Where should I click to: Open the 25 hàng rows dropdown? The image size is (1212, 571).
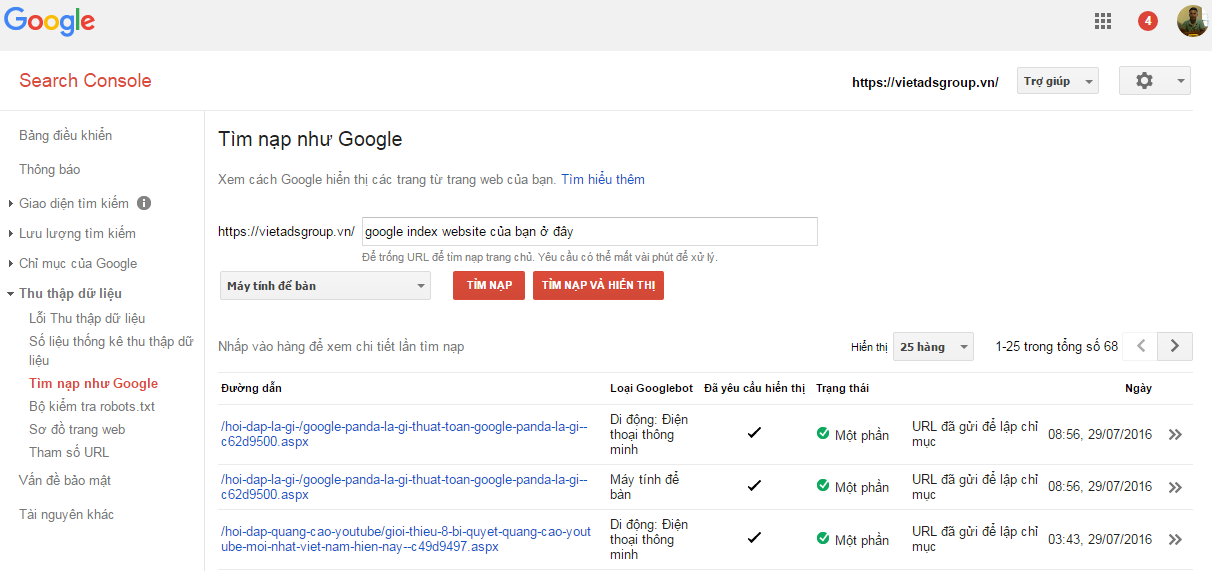(933, 347)
